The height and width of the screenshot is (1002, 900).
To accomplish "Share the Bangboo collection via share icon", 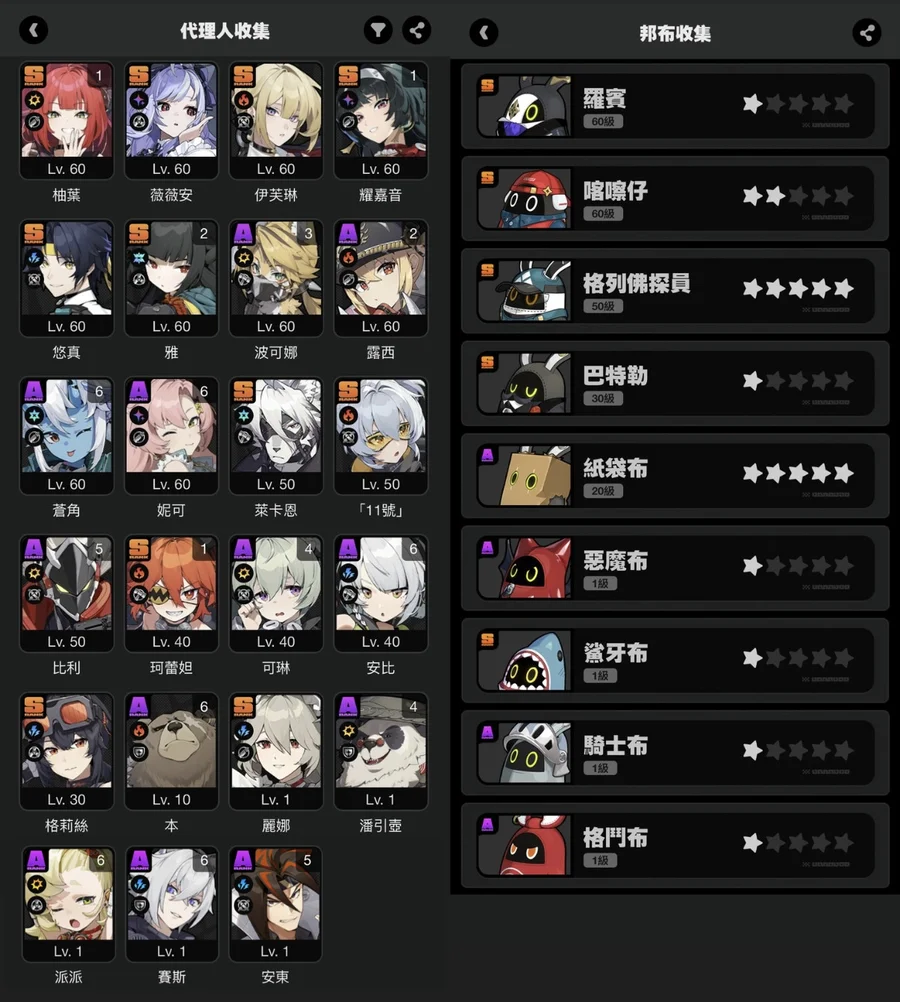I will coord(867,33).
